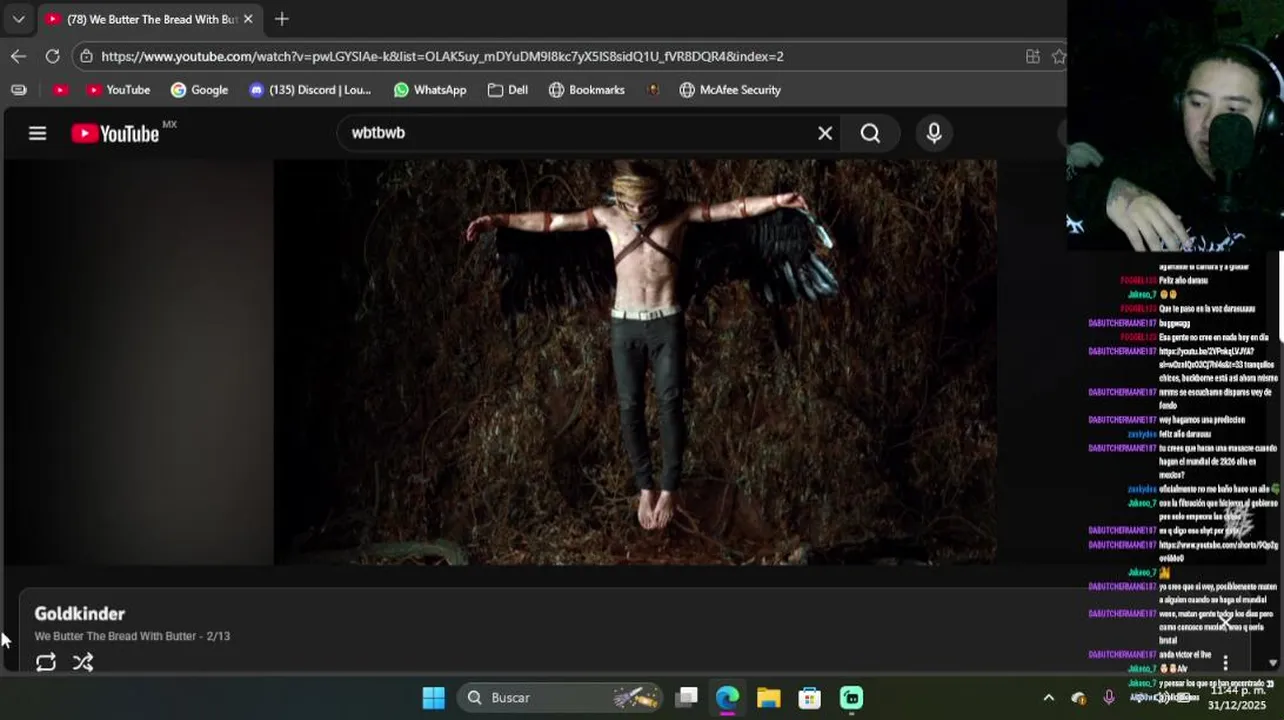
Task: Show hidden system tray icons
Action: [x=1048, y=697]
